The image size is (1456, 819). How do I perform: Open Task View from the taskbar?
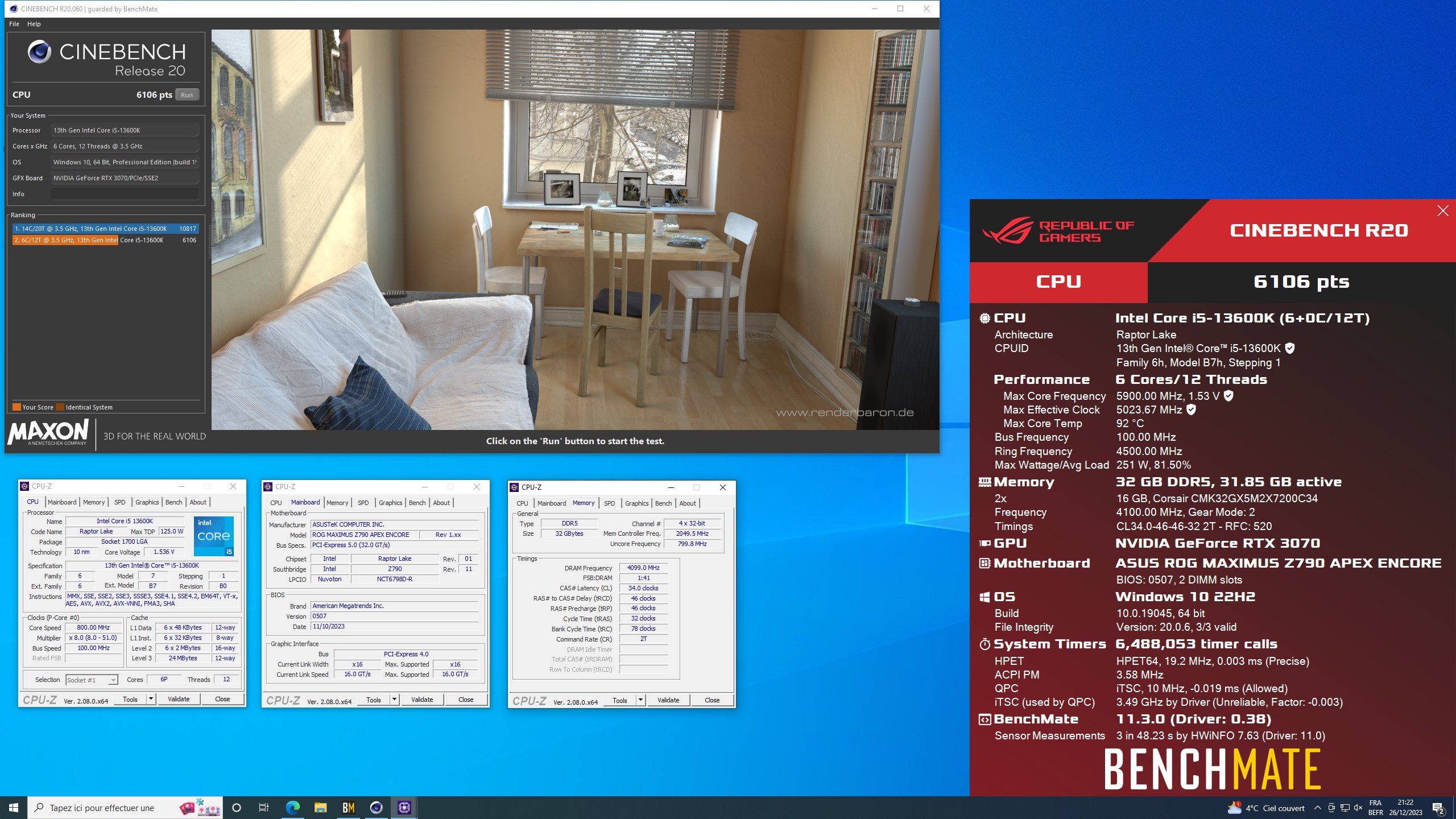tap(264, 808)
